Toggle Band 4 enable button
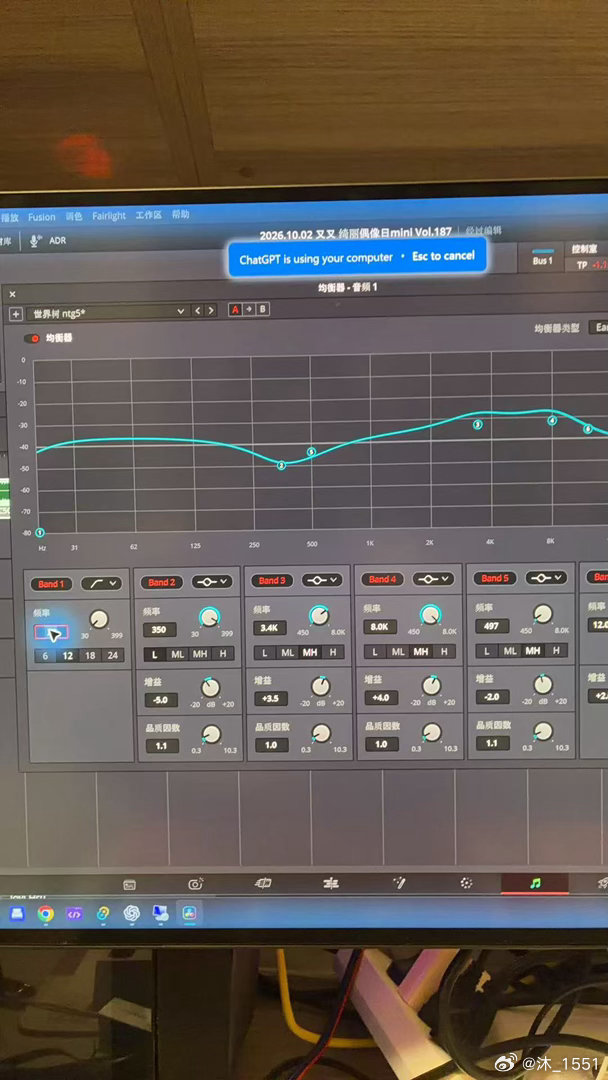608x1080 pixels. (x=383, y=579)
